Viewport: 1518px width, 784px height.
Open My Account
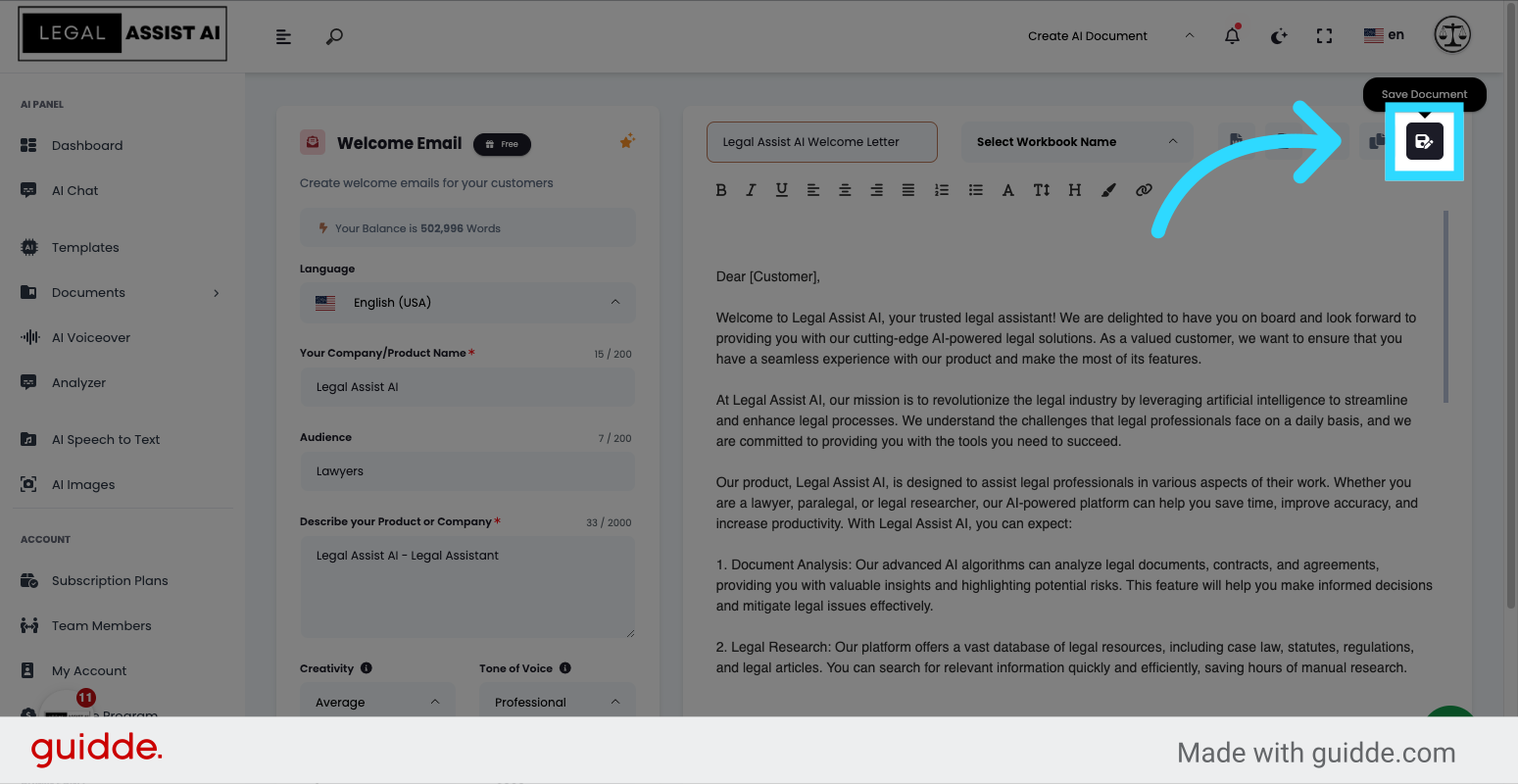(x=89, y=671)
